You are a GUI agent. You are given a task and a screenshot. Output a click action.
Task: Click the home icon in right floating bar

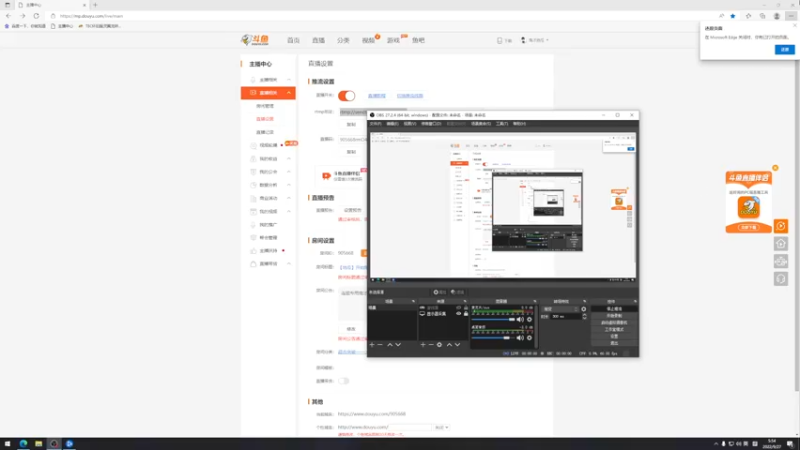tap(781, 244)
